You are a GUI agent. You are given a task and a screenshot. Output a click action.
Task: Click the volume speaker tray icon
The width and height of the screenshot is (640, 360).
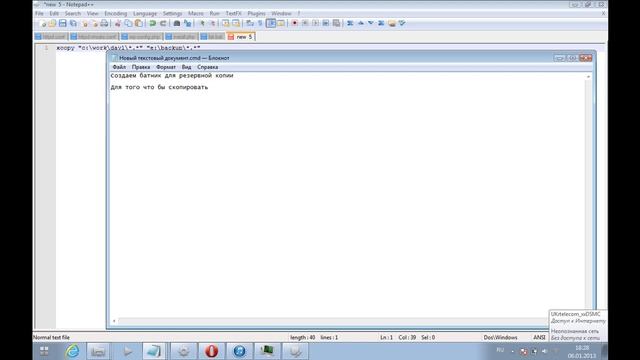click(x=544, y=351)
